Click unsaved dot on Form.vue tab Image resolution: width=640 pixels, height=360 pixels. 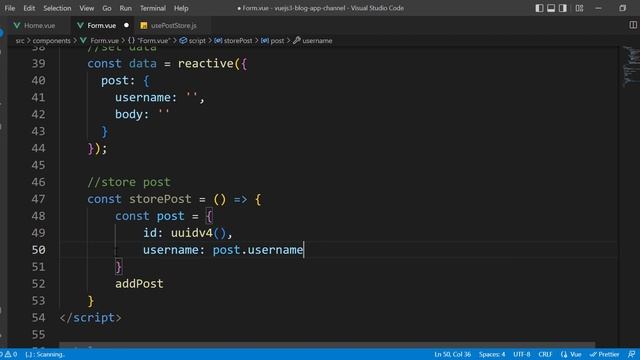click(x=127, y=25)
